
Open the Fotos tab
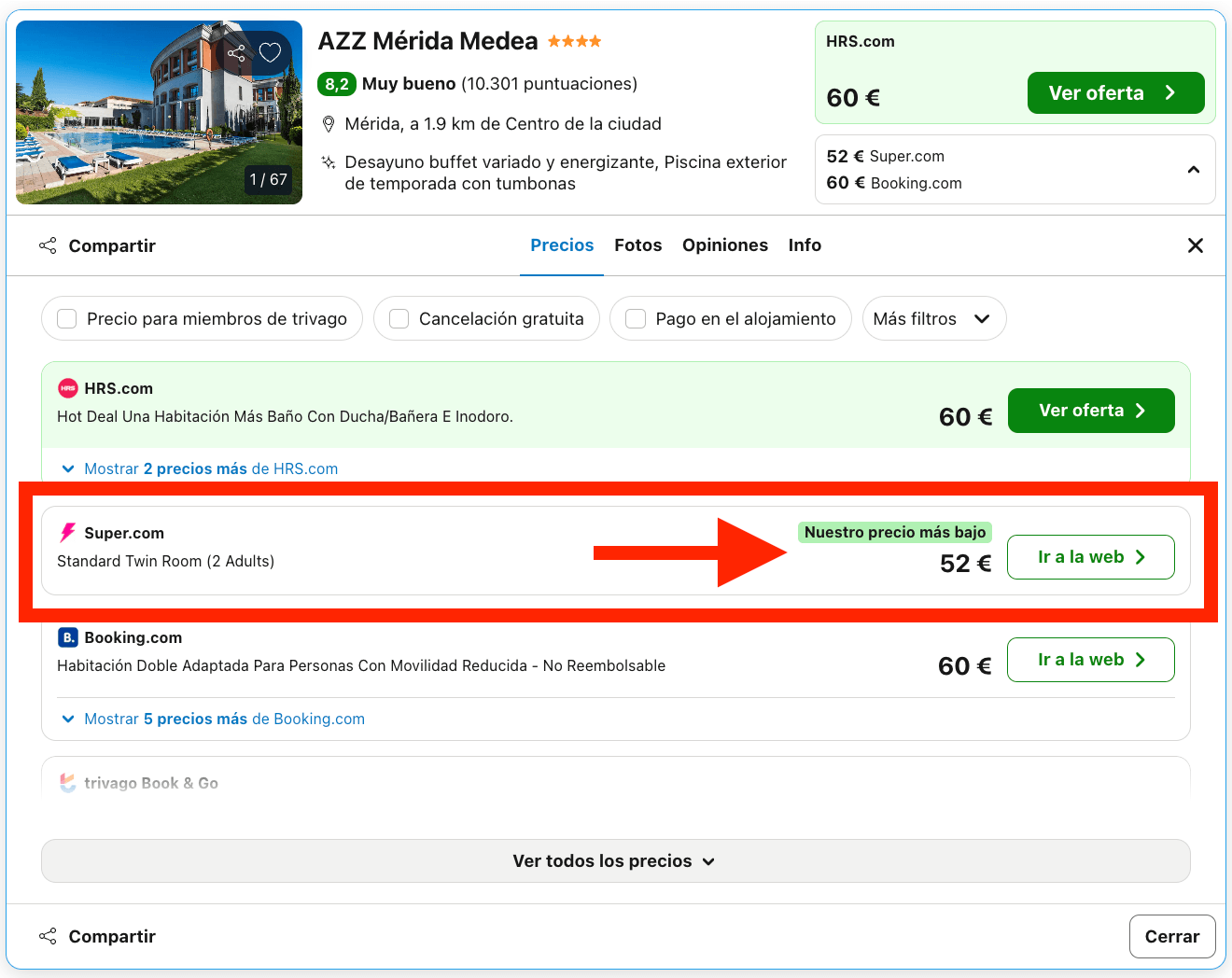click(x=638, y=245)
